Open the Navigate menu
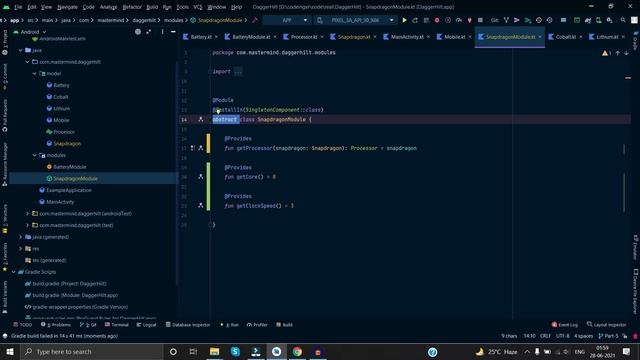Screen dimensions: 640x360 click(x=67, y=7)
